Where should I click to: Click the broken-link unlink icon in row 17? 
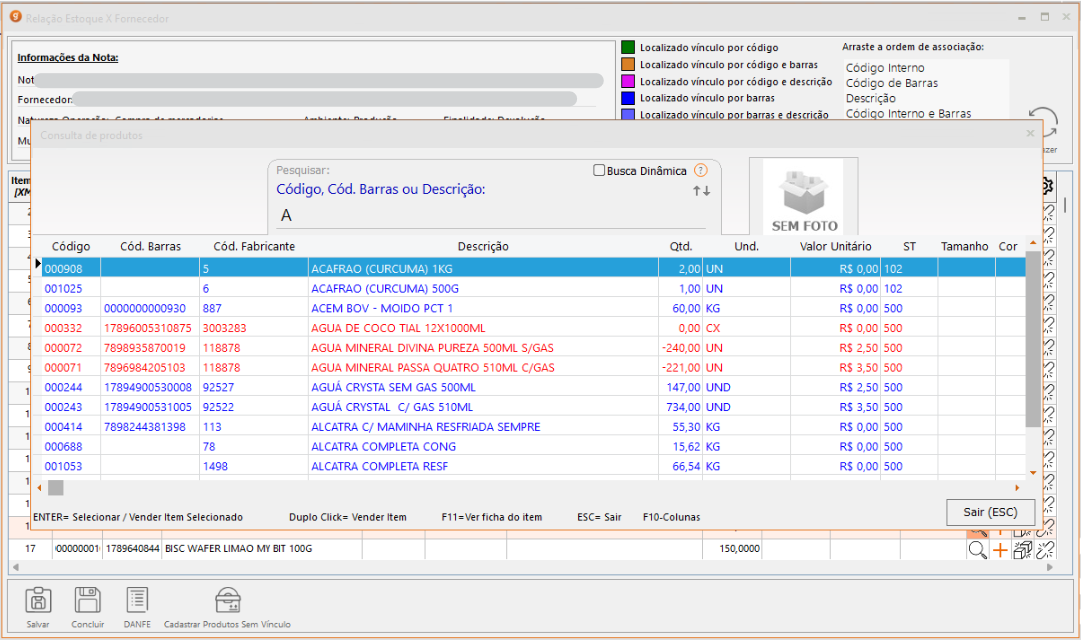(x=1045, y=549)
